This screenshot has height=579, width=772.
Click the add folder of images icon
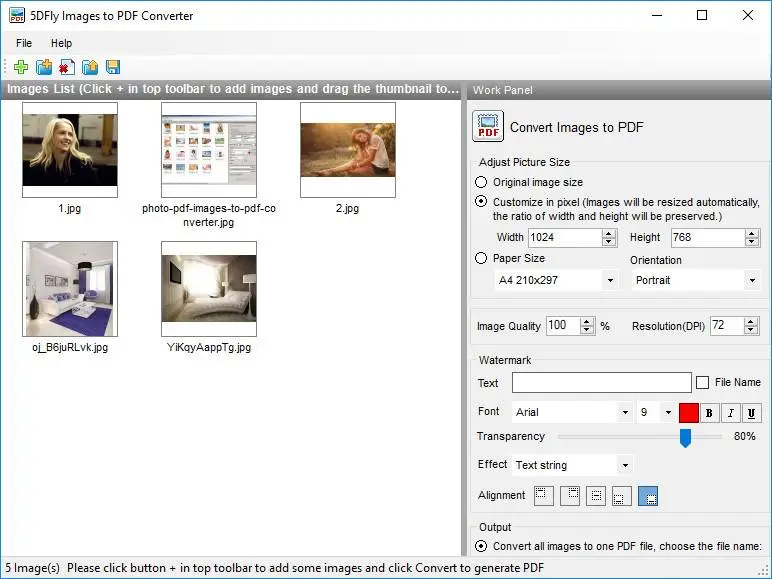click(44, 67)
